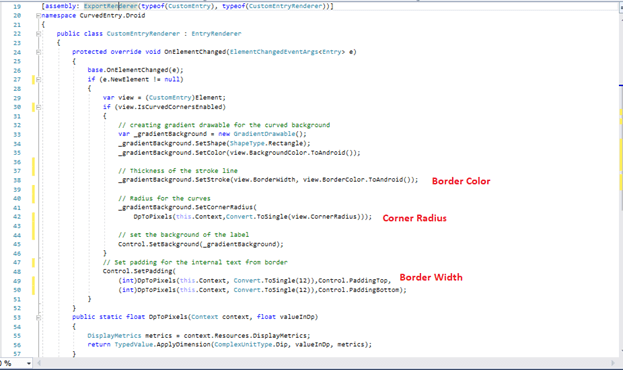
Task: Click the SetStroke method call
Action: pos(213,180)
